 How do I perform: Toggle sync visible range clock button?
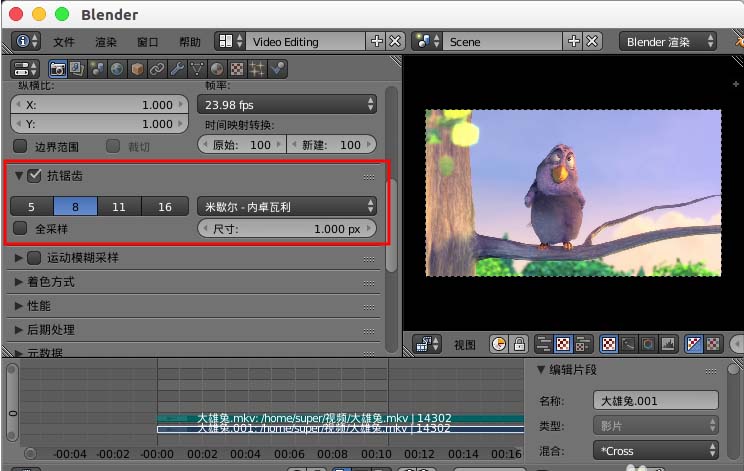(x=499, y=344)
